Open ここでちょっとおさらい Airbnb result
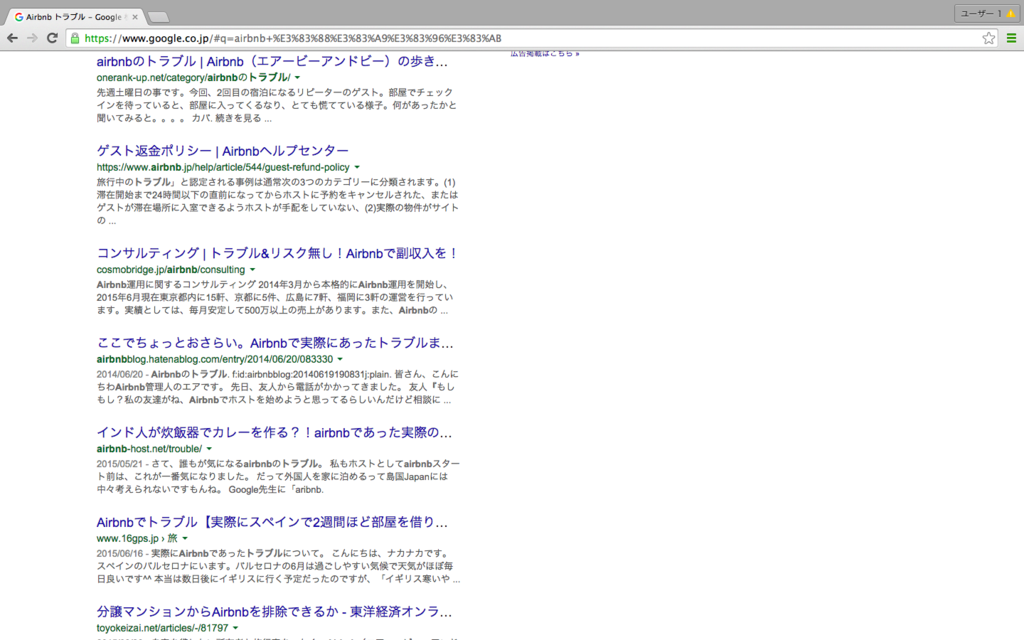This screenshot has height=640, width=1024. (275, 343)
